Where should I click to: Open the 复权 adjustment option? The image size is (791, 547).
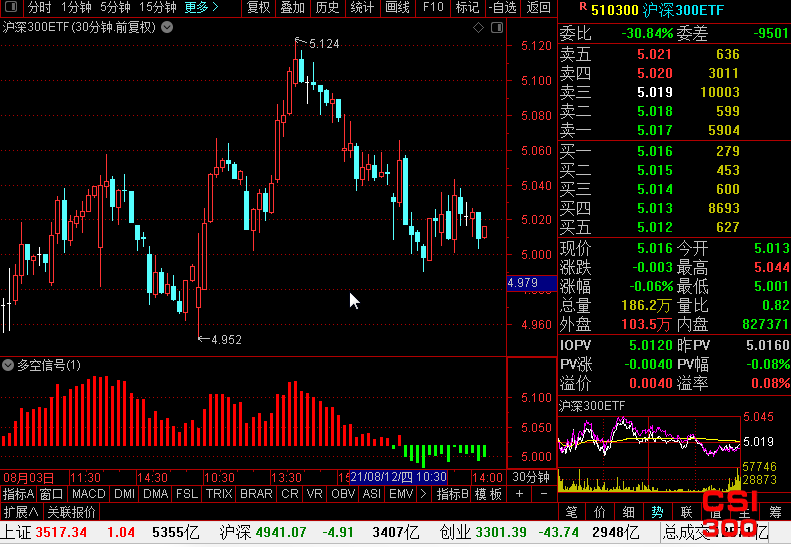[x=258, y=8]
